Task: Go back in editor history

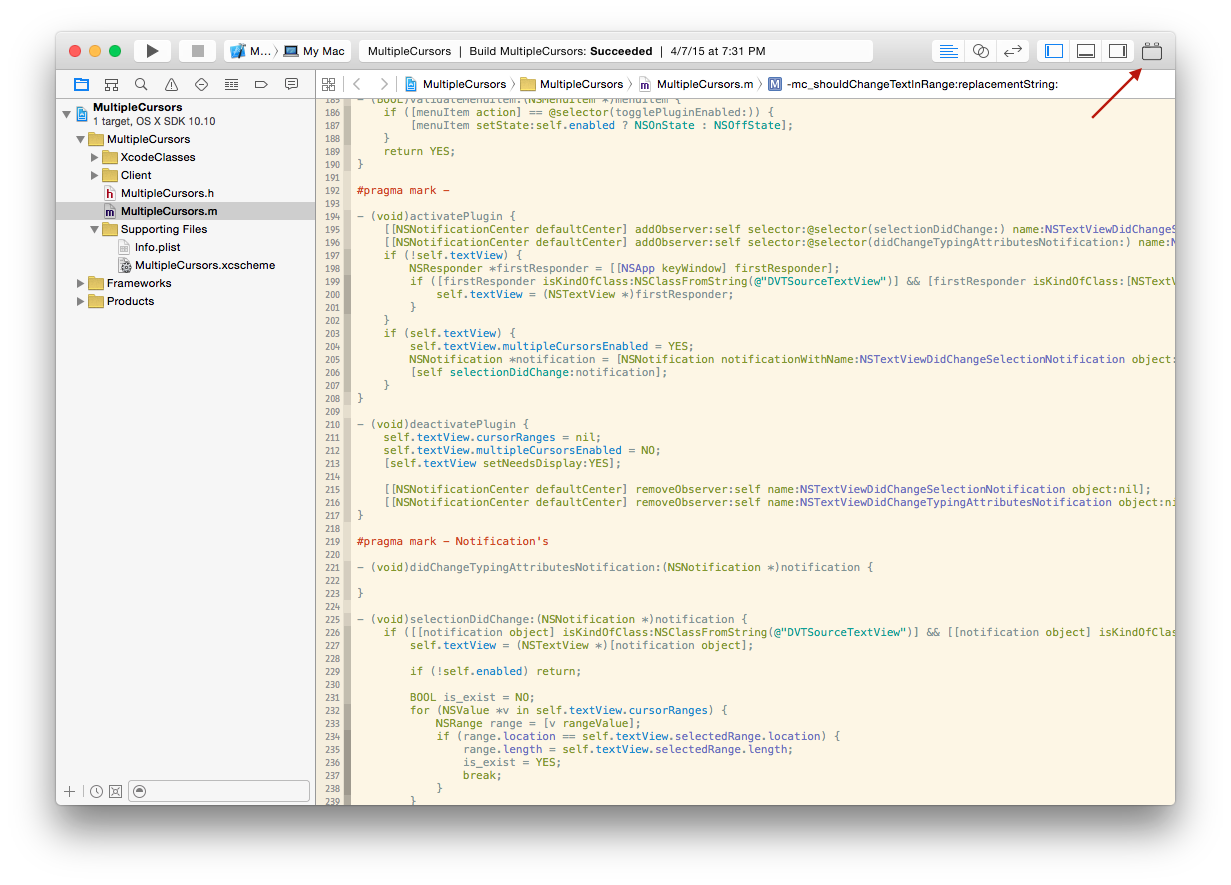Action: [357, 84]
